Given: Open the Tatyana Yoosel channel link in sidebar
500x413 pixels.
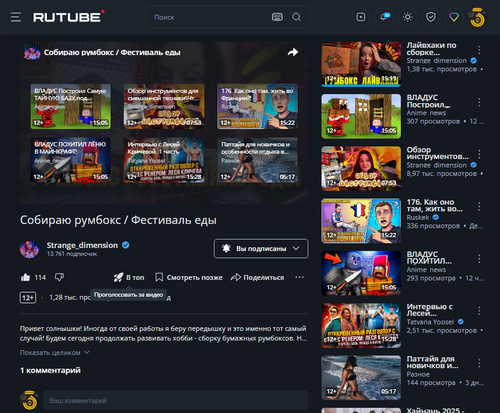Looking at the screenshot, I should tap(430, 322).
